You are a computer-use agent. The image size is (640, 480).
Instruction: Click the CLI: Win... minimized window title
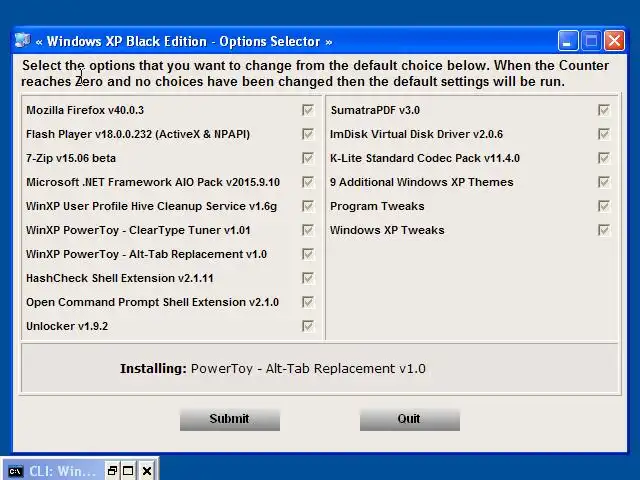click(62, 471)
